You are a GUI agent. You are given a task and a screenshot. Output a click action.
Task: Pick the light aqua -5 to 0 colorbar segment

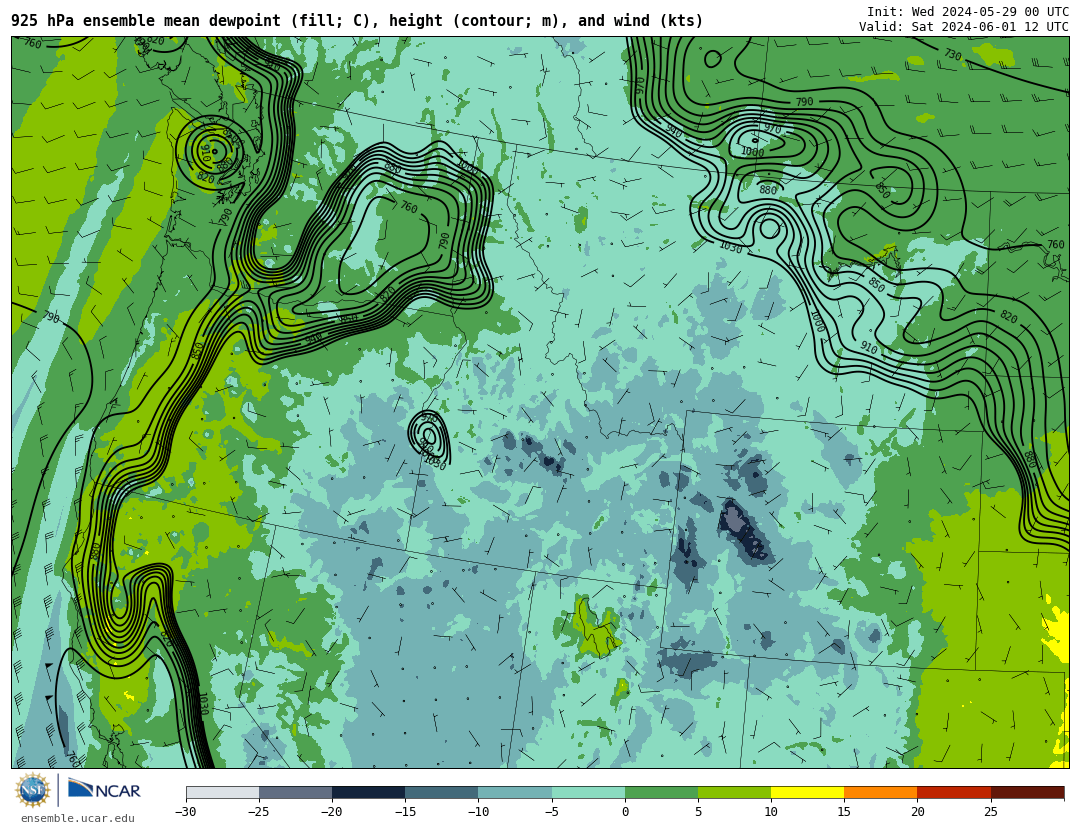coord(588,792)
